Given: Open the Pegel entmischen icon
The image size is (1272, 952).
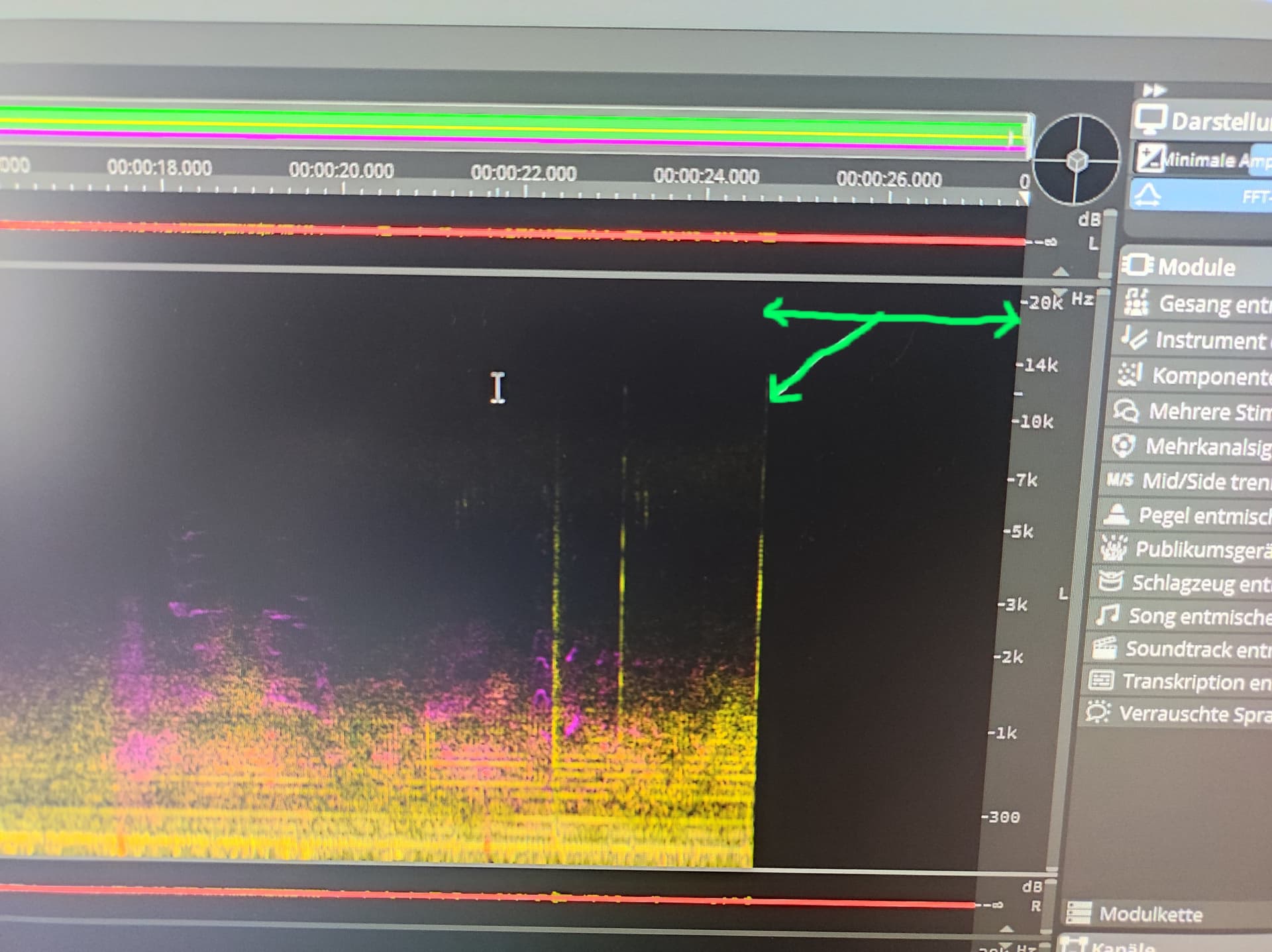Looking at the screenshot, I should click(1116, 514).
